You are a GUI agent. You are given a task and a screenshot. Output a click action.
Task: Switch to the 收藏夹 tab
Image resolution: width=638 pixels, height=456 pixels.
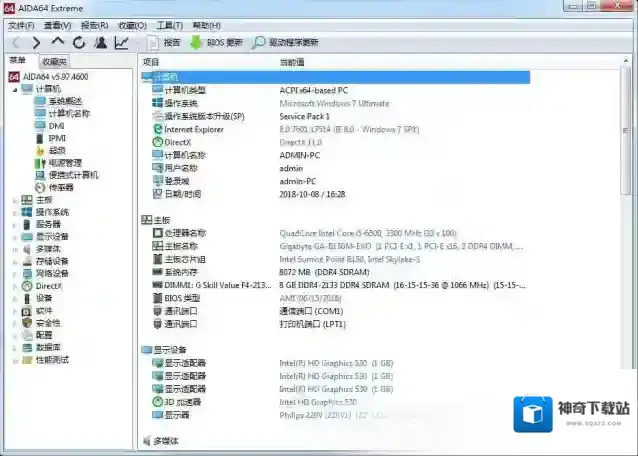[x=54, y=62]
